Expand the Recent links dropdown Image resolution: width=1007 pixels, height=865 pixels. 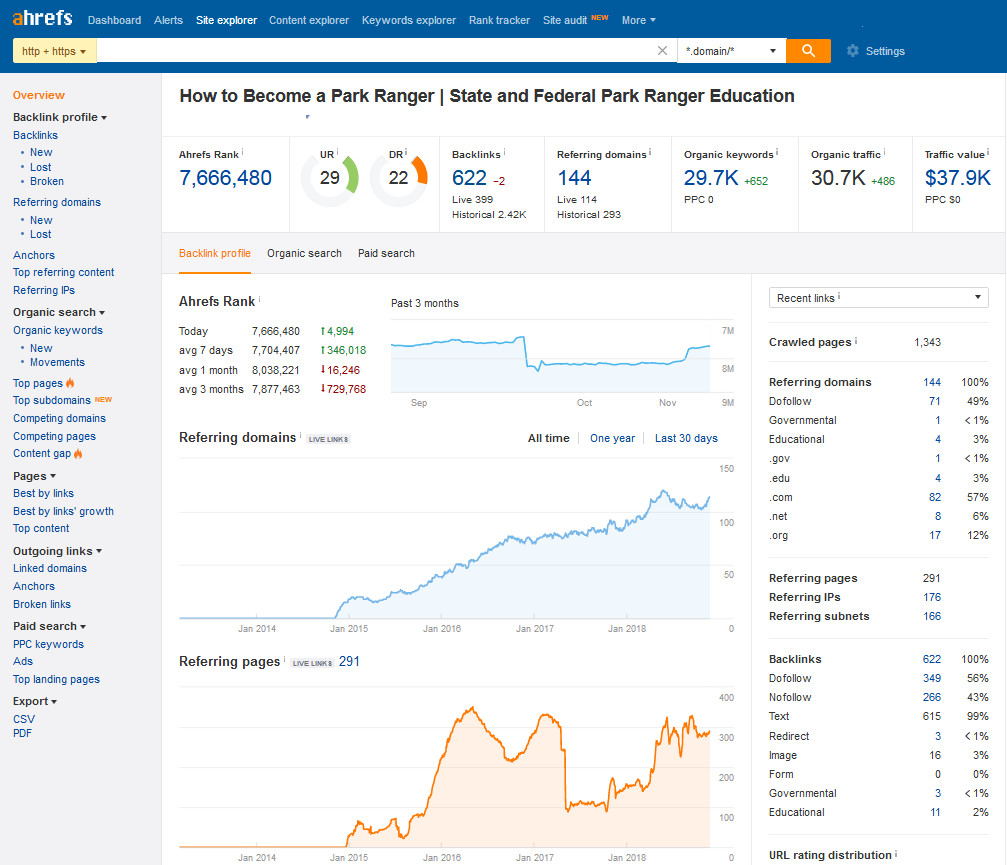(x=878, y=298)
